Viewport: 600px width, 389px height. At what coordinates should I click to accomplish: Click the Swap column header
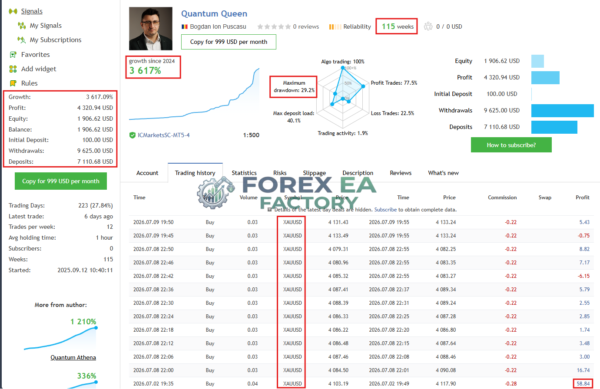click(x=545, y=197)
